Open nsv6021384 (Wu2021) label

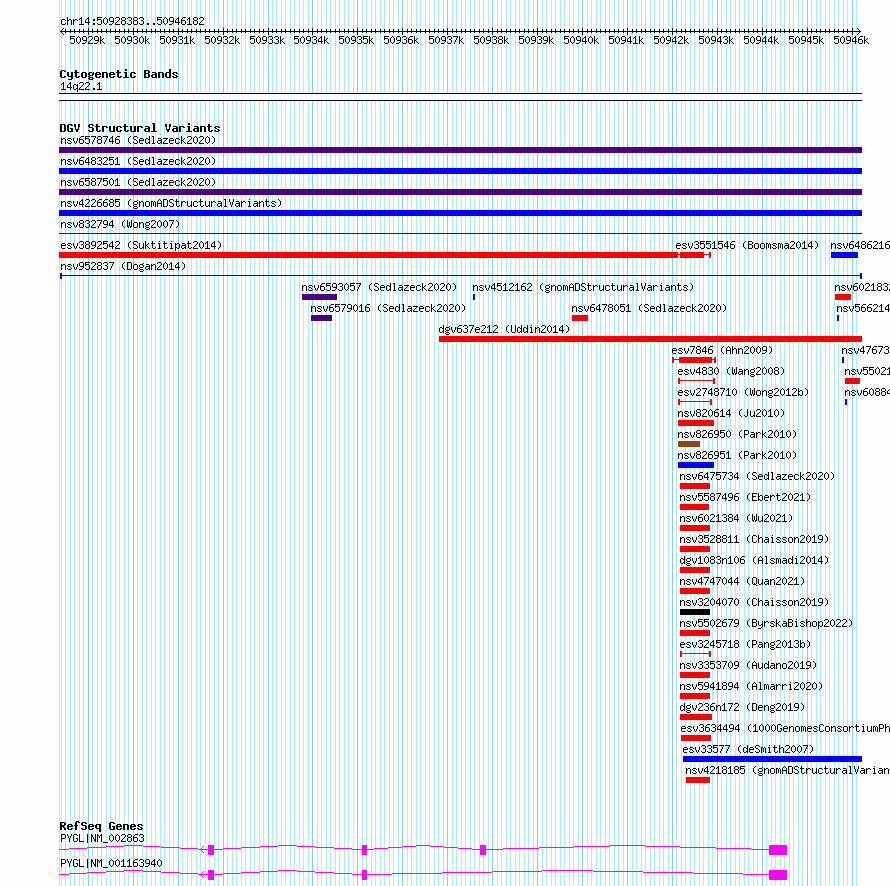[x=736, y=518]
